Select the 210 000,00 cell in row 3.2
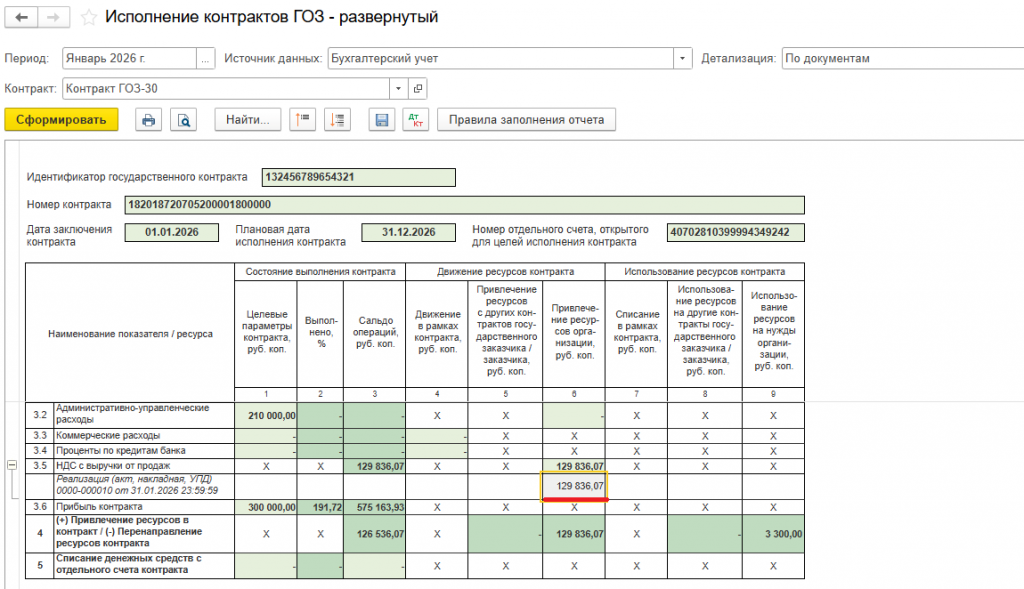The image size is (1024, 589). pyautogui.click(x=266, y=416)
